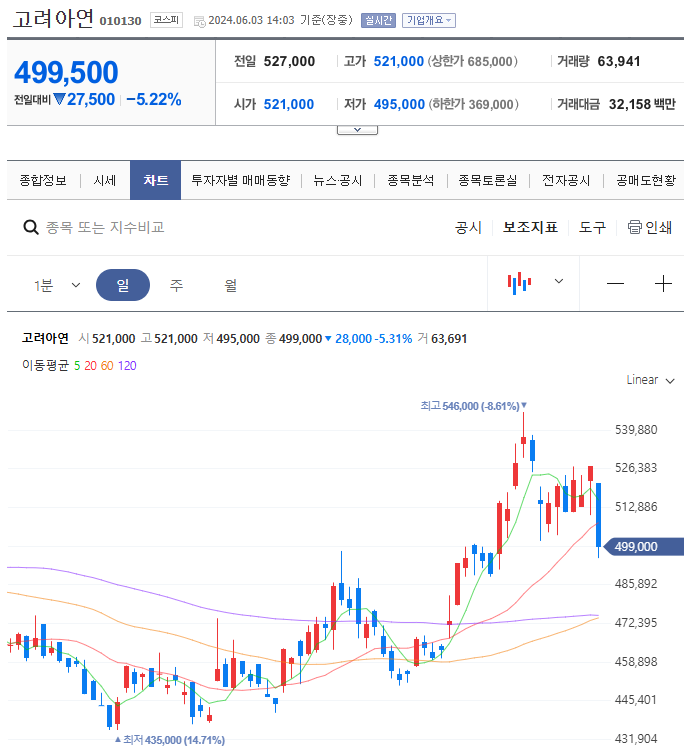Open the 기업개요 dropdown
Screen dimensions: 684x753
click(x=428, y=20)
